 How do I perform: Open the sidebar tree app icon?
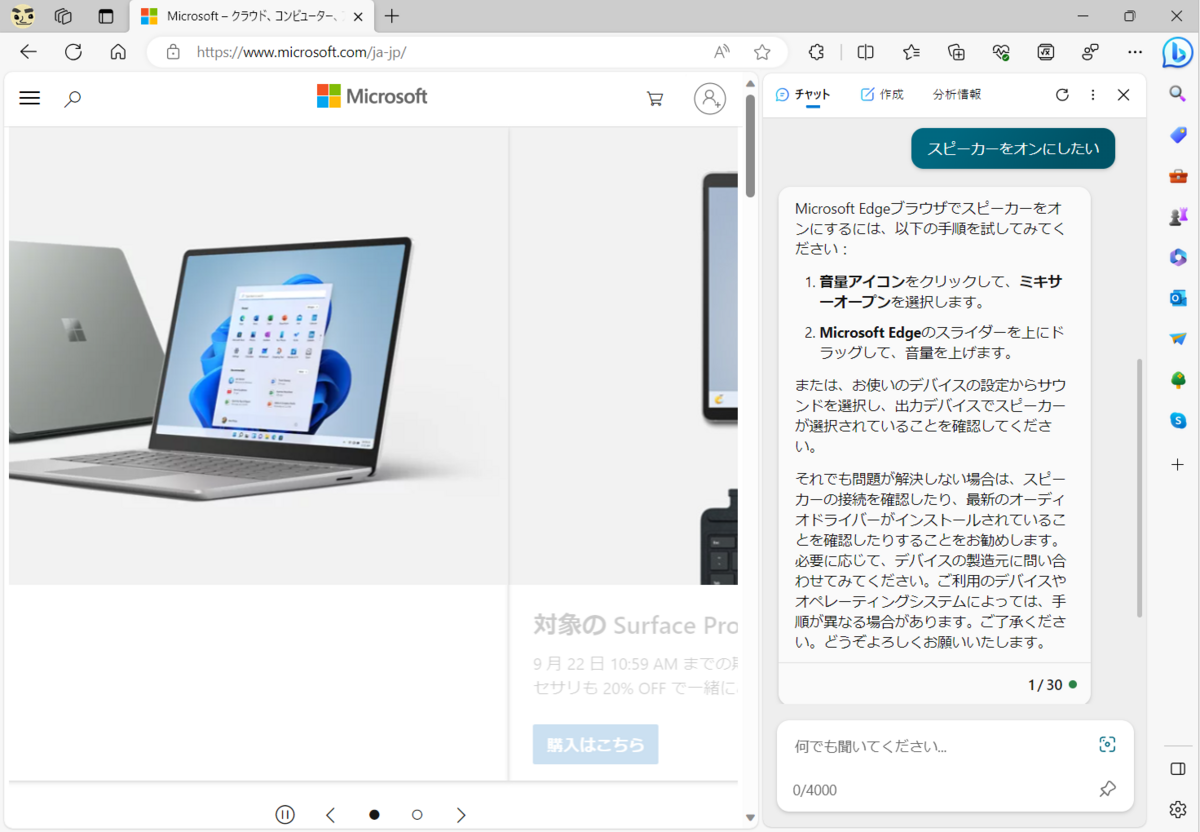(1178, 380)
